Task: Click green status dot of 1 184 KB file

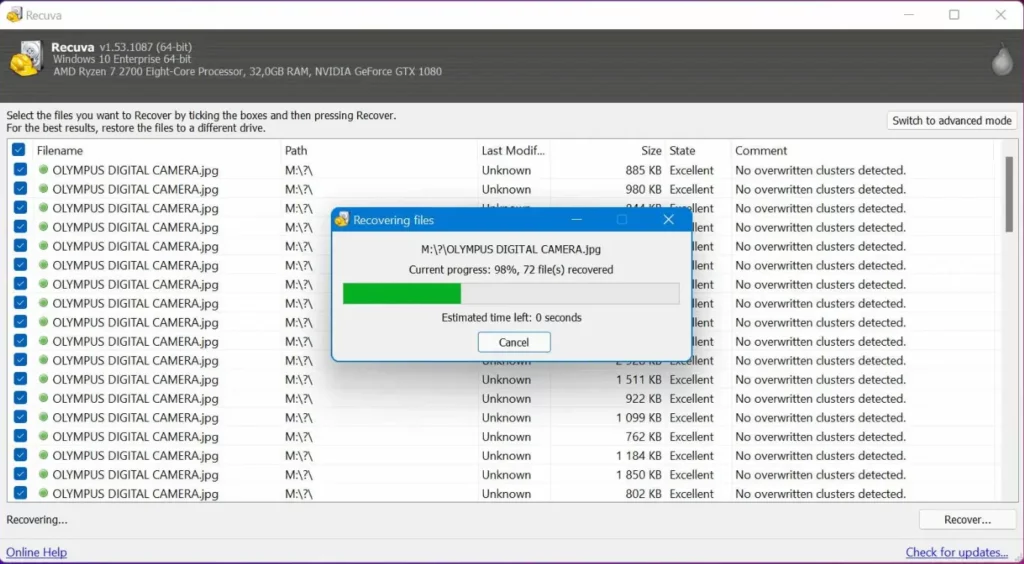Action: tap(43, 454)
